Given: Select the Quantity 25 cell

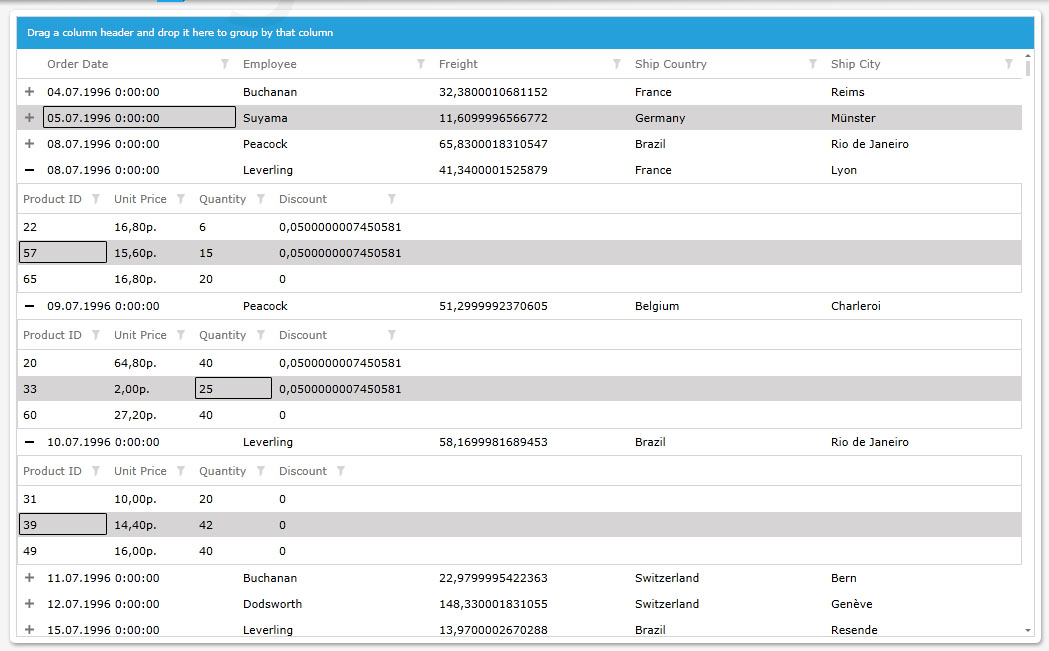Looking at the screenshot, I should coord(233,389).
